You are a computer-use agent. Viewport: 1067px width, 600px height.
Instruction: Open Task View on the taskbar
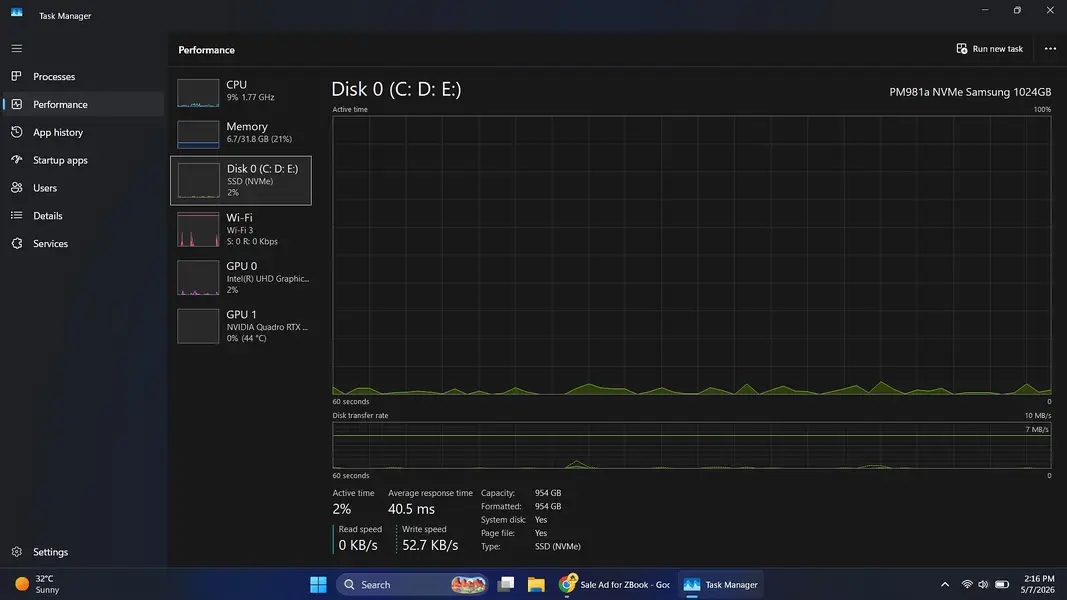pos(506,584)
